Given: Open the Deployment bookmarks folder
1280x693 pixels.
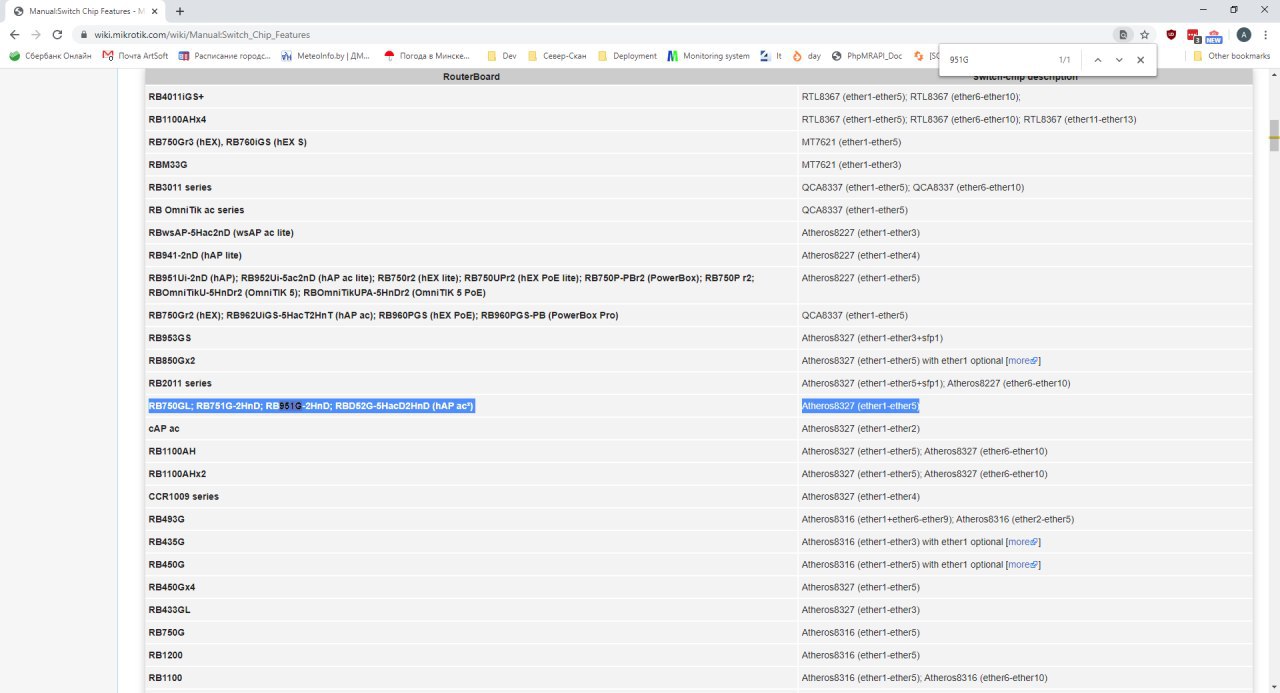Looking at the screenshot, I should [x=627, y=56].
